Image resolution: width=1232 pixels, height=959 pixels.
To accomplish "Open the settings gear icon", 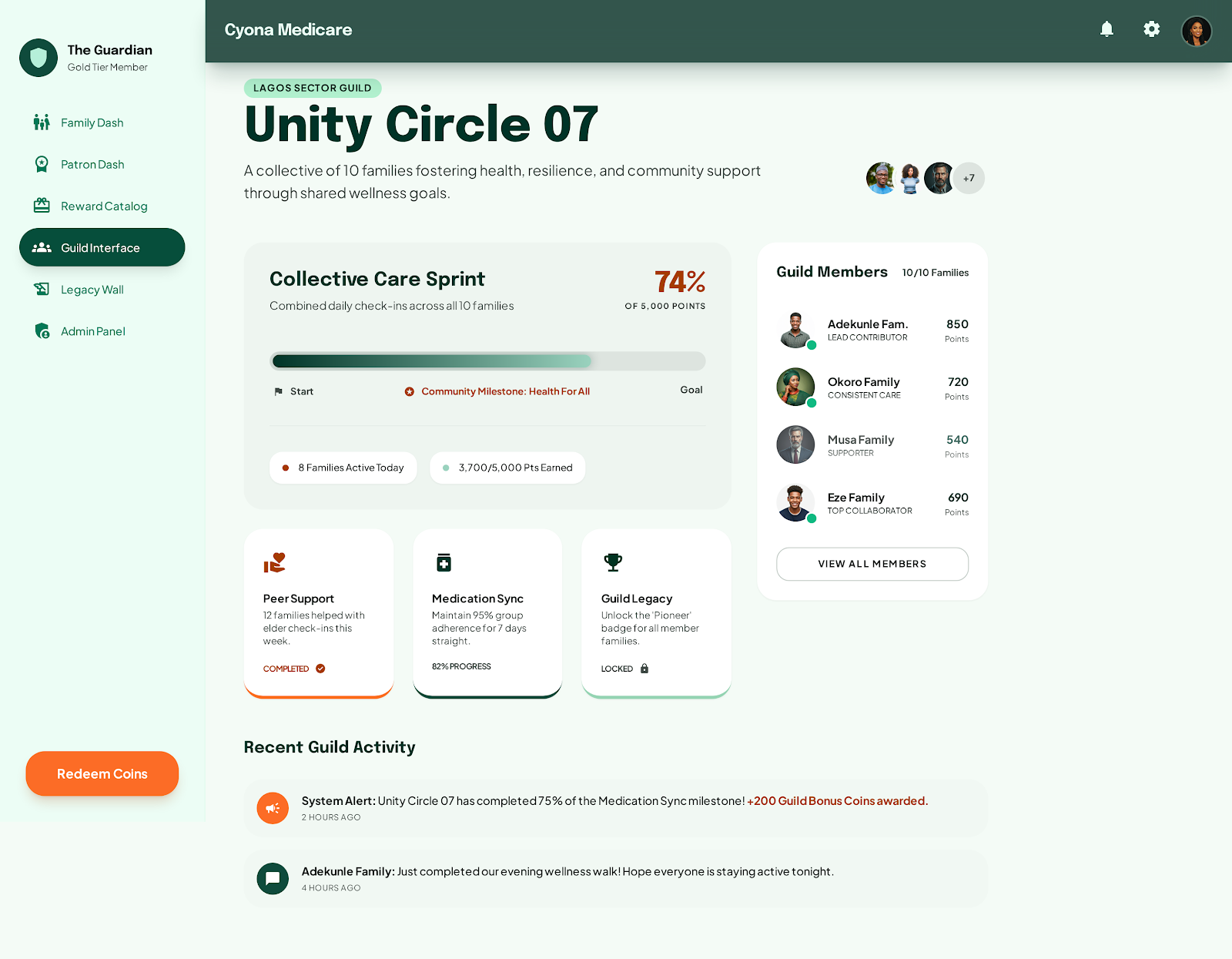I will tap(1151, 29).
